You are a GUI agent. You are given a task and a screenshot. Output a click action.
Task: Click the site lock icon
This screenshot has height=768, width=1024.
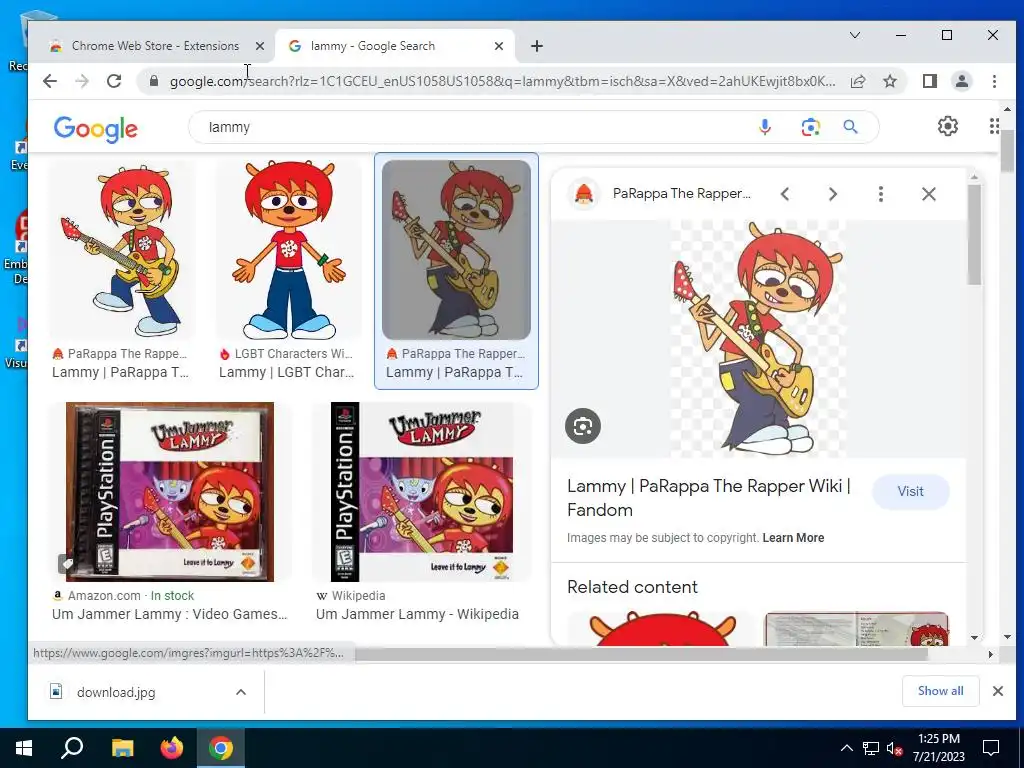153,81
